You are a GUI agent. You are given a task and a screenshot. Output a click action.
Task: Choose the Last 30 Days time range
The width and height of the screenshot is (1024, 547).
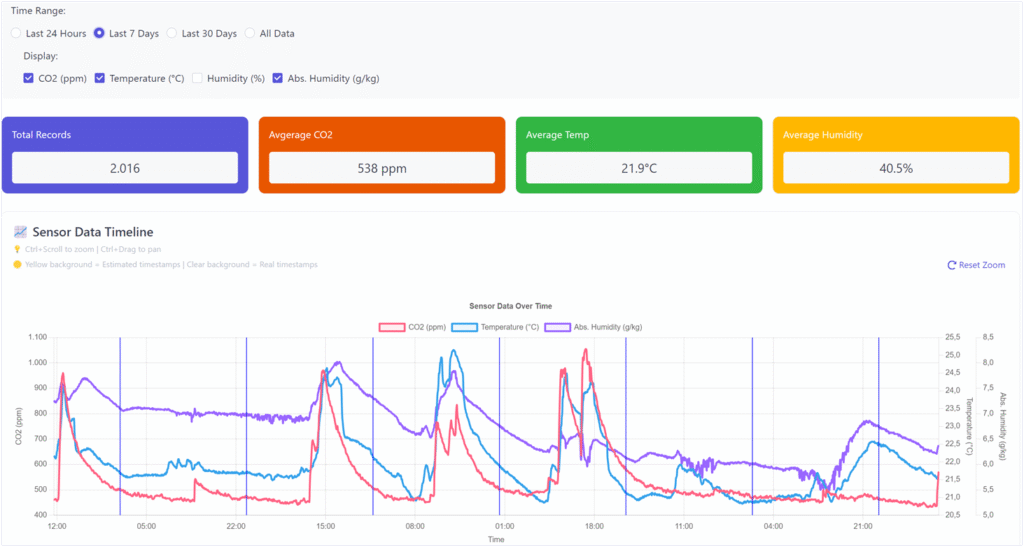tap(172, 33)
